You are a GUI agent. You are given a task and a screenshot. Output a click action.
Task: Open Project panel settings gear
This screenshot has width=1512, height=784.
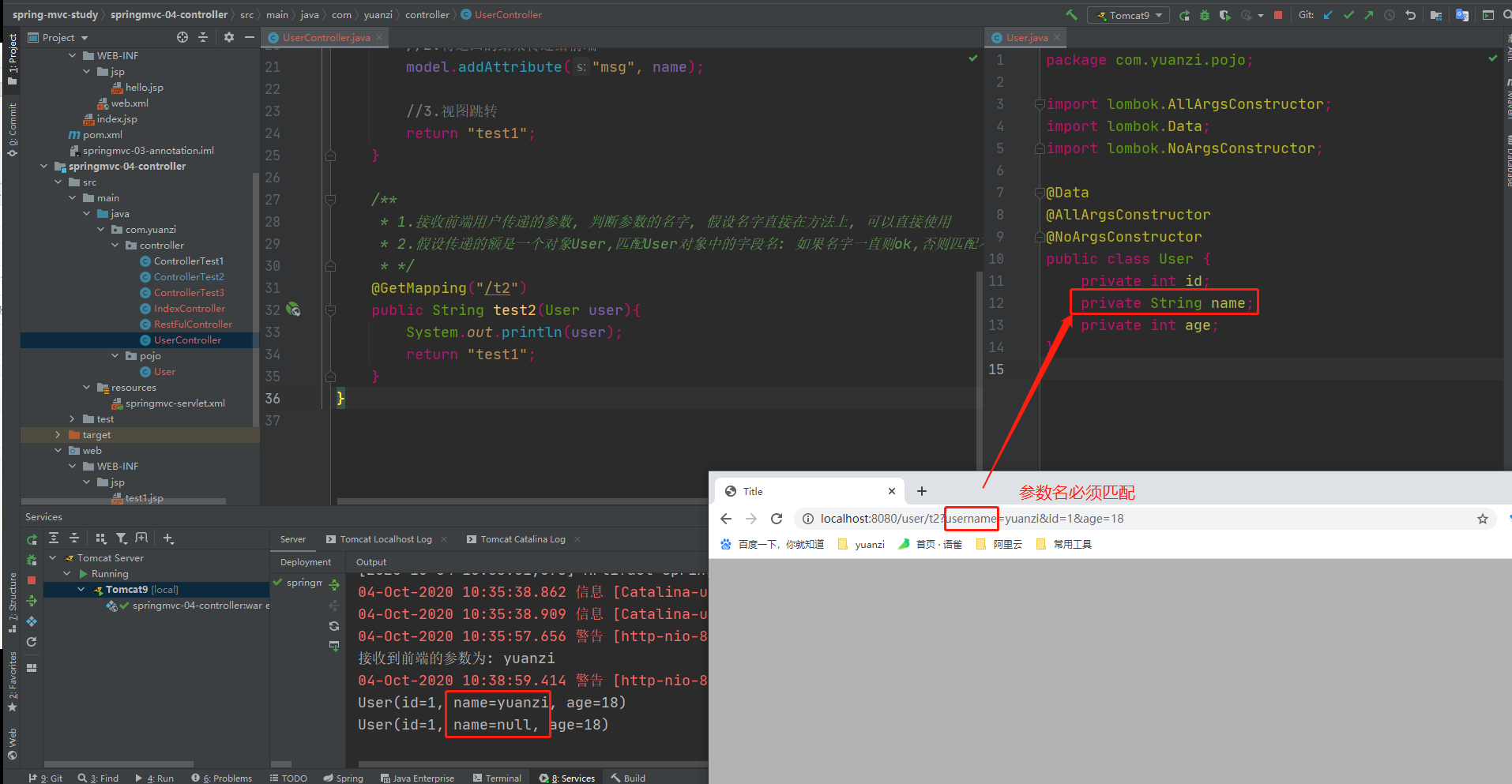(229, 37)
